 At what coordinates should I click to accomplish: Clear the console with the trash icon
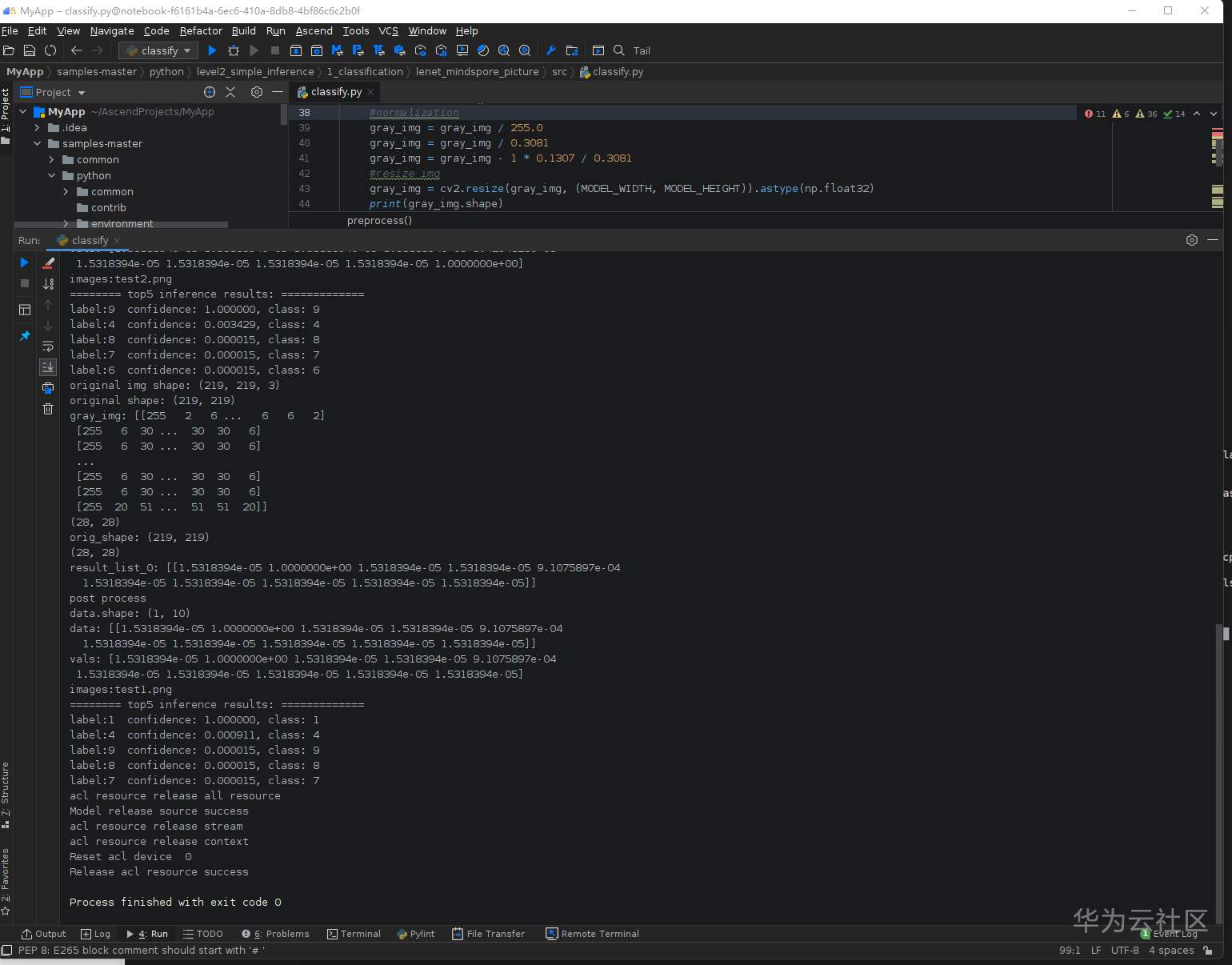tap(48, 409)
